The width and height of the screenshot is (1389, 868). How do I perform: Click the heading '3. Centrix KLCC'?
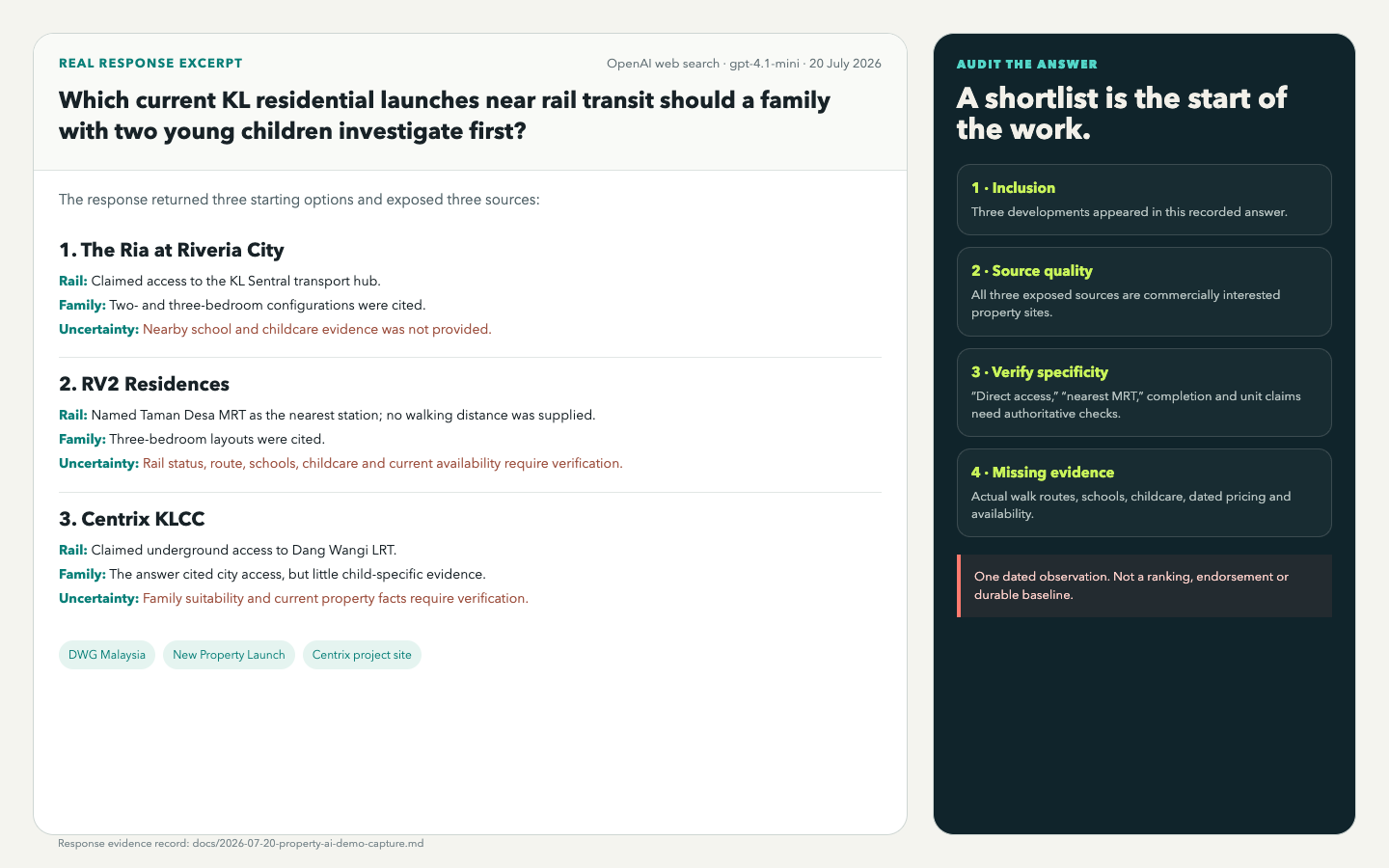132,519
